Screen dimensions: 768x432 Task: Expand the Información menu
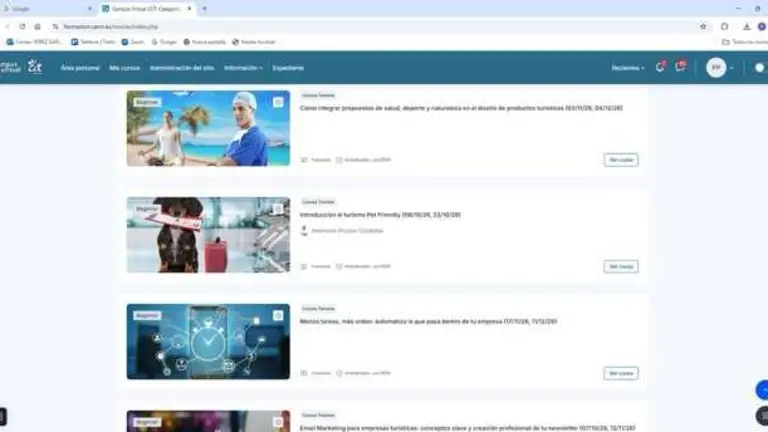(x=243, y=68)
